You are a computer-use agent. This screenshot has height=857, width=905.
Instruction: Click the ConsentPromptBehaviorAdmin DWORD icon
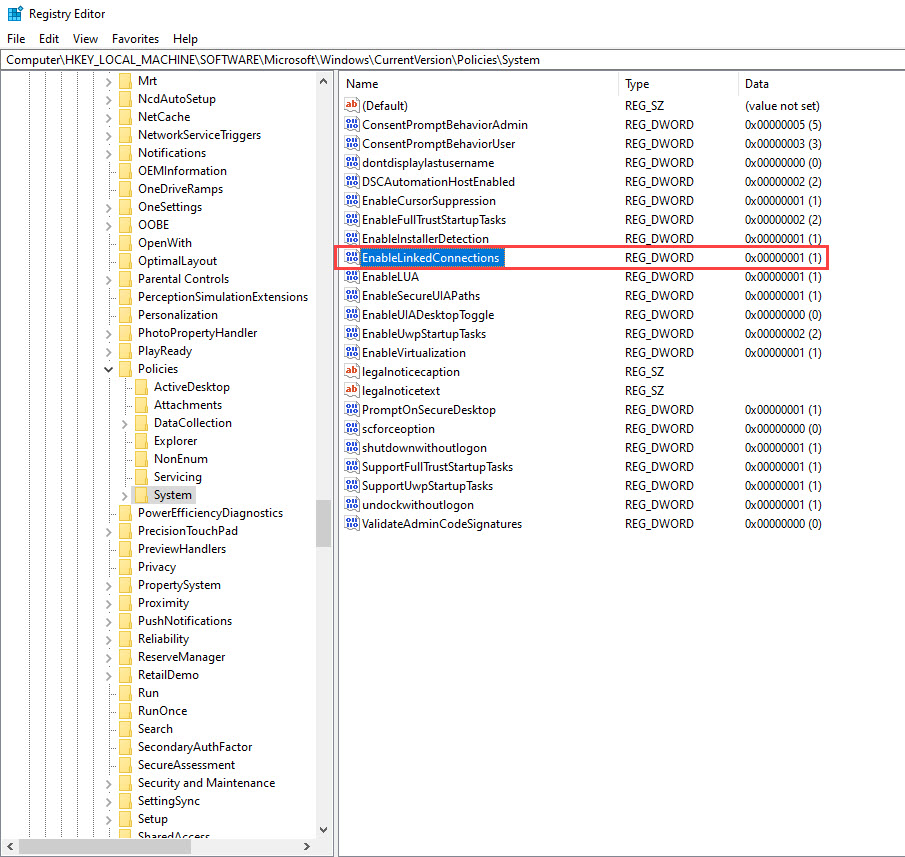[x=351, y=124]
